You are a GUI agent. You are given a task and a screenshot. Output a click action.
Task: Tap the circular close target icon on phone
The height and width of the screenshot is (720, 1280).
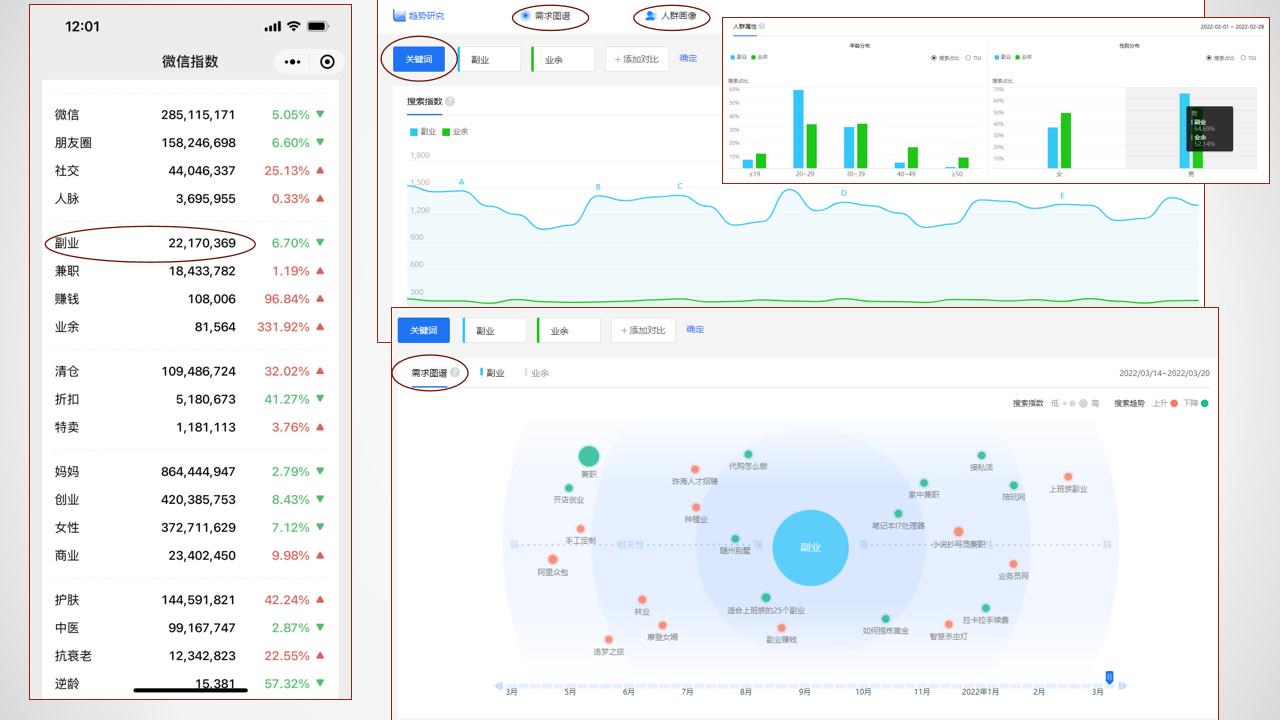(327, 62)
